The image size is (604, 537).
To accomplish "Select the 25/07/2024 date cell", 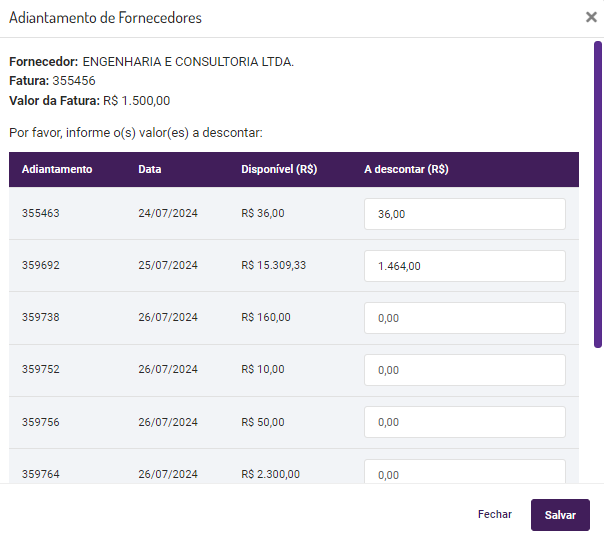I will pyautogui.click(x=168, y=266).
